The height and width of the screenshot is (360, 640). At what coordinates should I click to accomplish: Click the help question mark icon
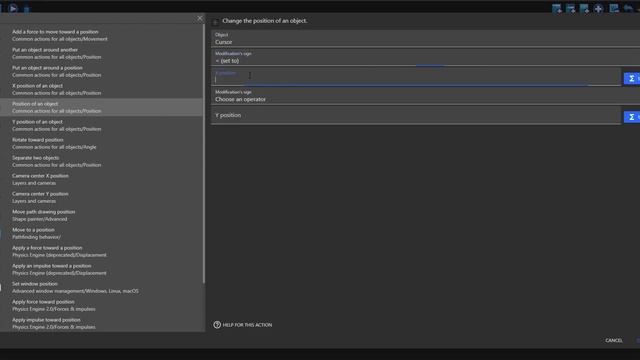pos(217,325)
